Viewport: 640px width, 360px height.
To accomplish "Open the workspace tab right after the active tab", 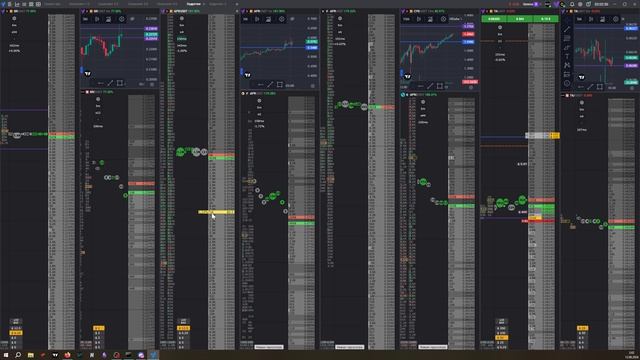I will (217, 4).
